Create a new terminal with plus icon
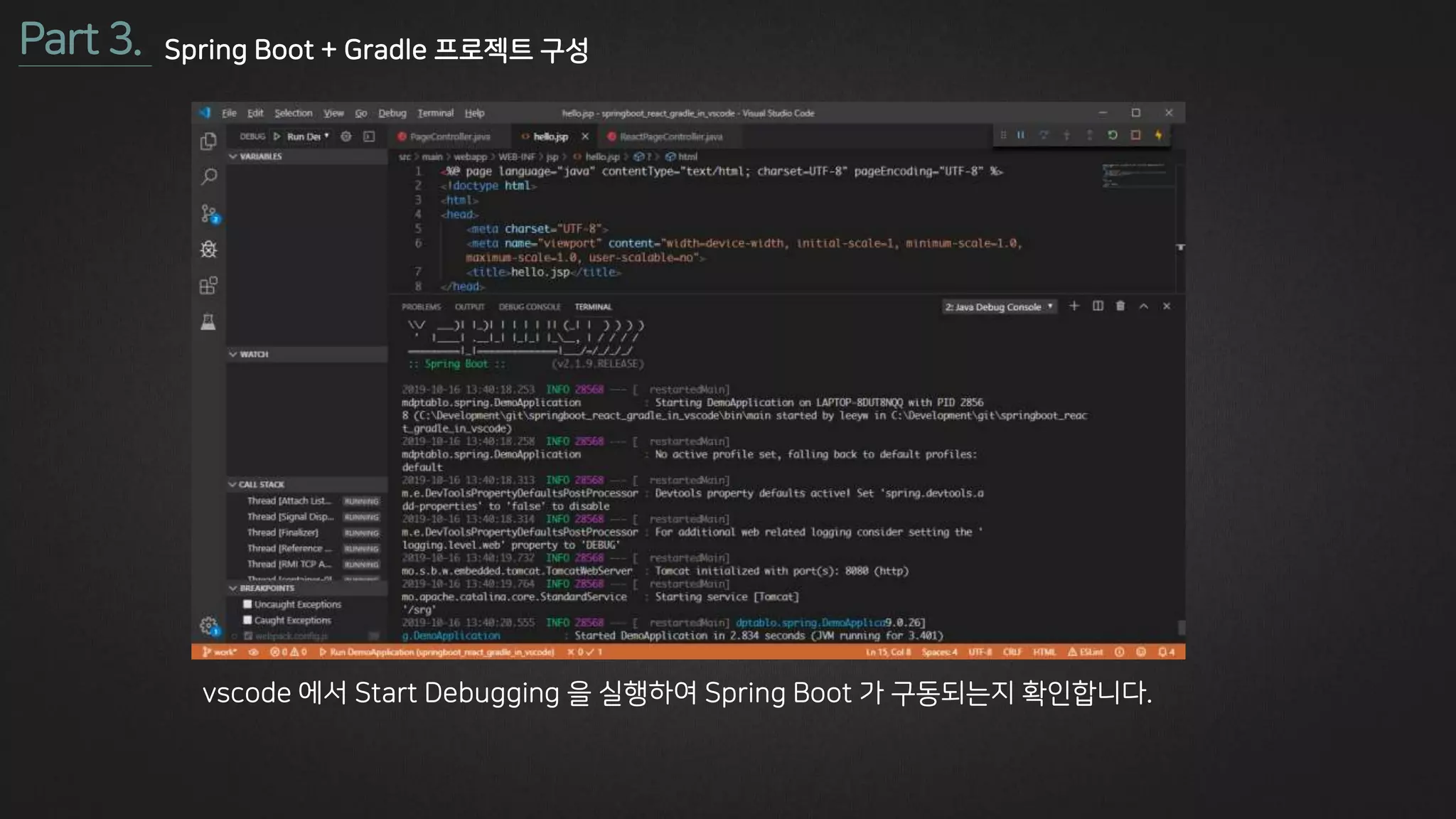The image size is (1456, 819). tap(1074, 306)
